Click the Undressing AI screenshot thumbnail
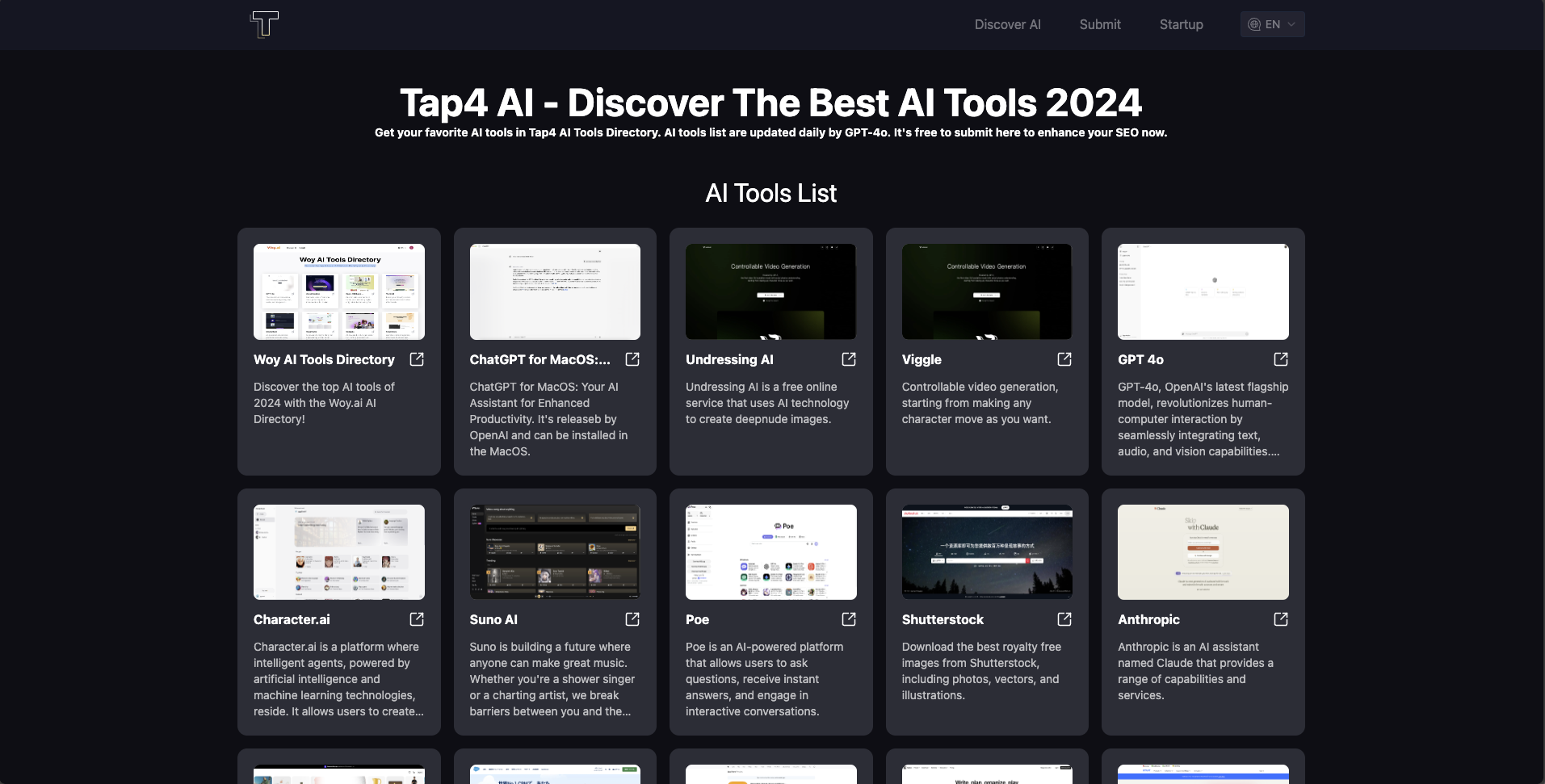The image size is (1545, 784). (771, 291)
